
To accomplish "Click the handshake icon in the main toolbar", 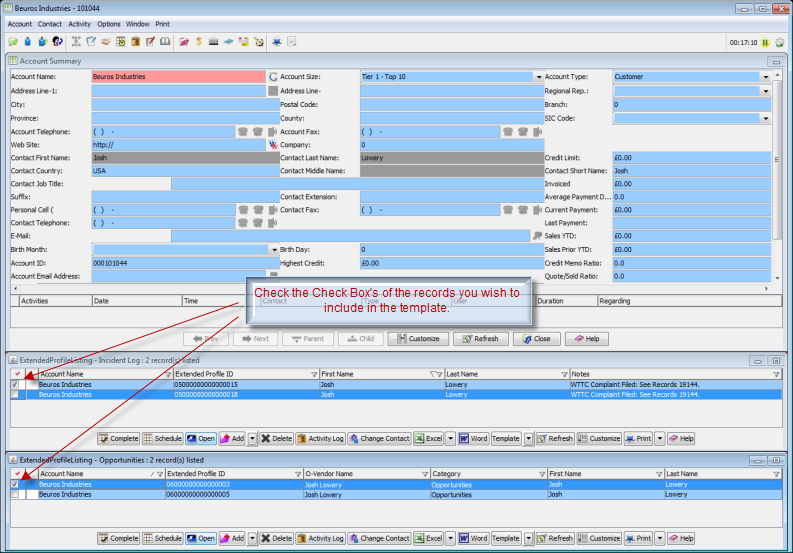I will (x=106, y=42).
